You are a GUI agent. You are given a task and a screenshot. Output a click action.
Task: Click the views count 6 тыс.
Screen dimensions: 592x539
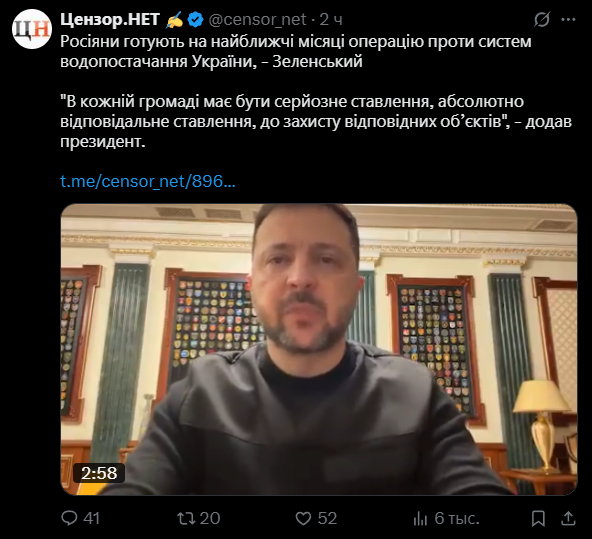point(457,518)
